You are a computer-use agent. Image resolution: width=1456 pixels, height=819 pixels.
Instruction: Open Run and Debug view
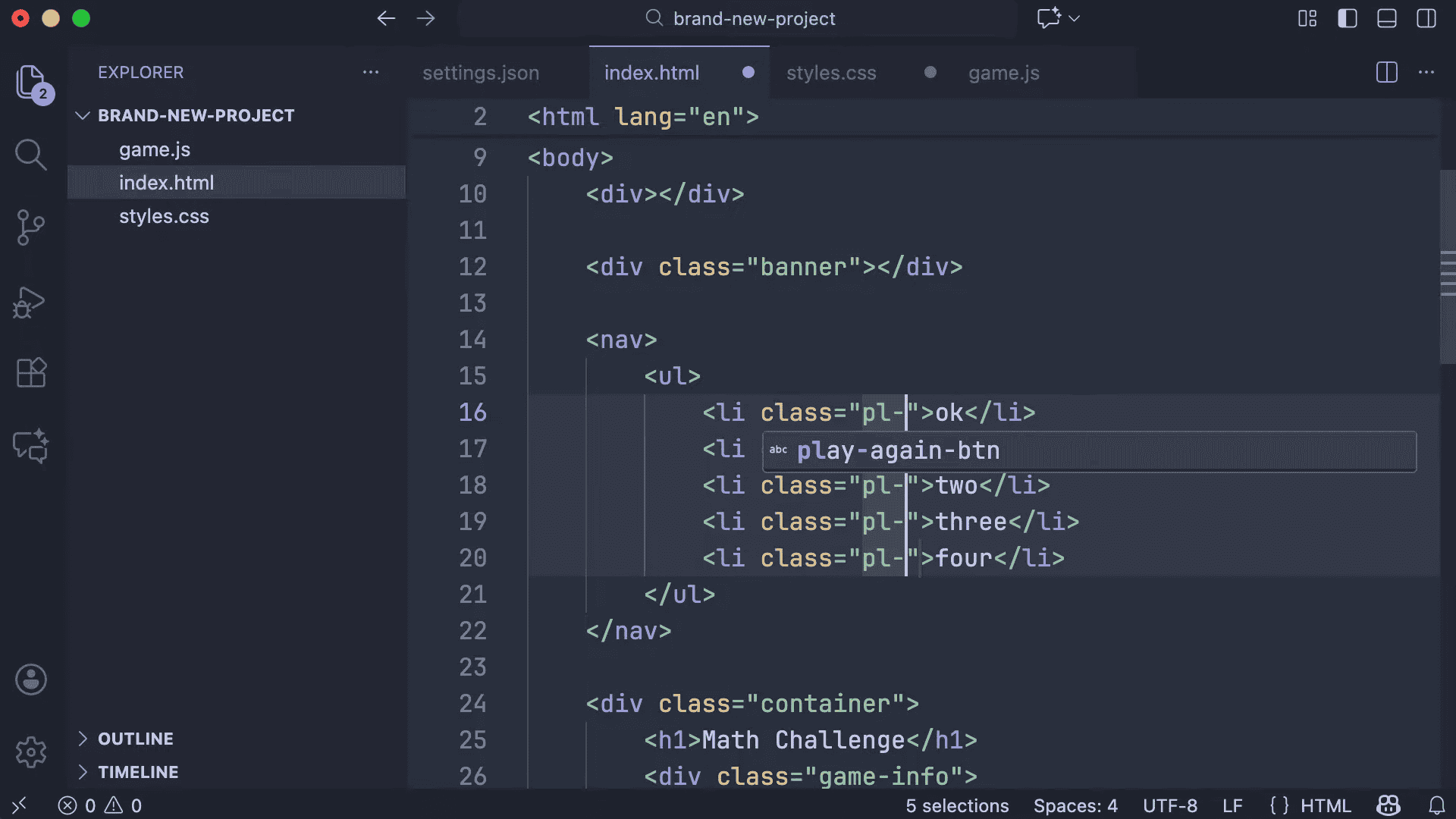point(30,302)
